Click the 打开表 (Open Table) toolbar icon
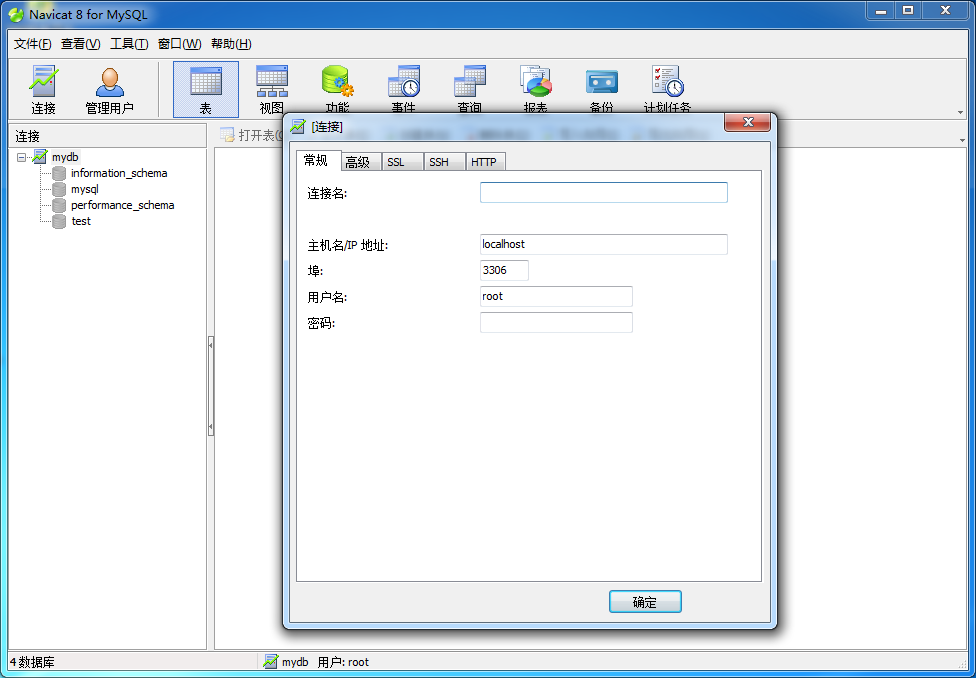 (x=227, y=135)
